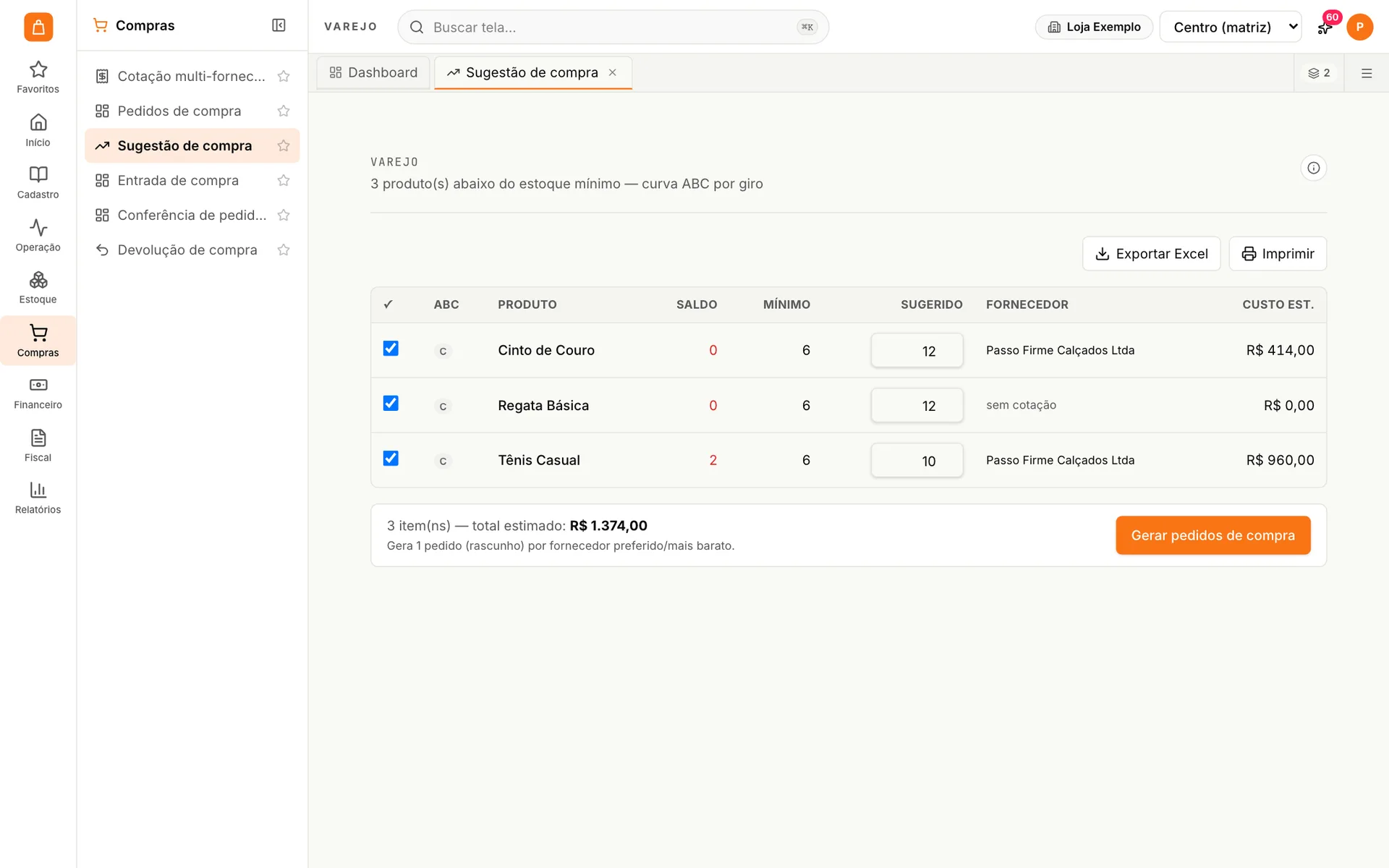Focus the Buscar tela search field
This screenshot has width=1389, height=868.
(x=613, y=27)
